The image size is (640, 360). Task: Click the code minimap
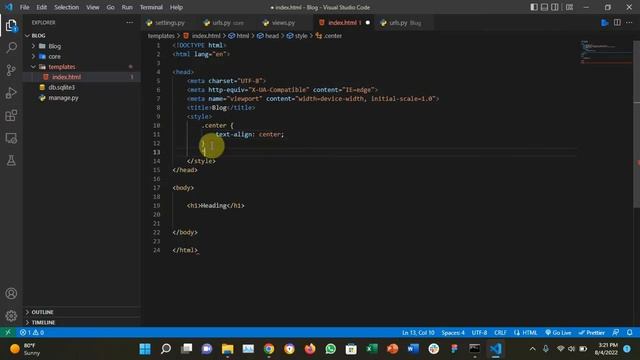606,52
